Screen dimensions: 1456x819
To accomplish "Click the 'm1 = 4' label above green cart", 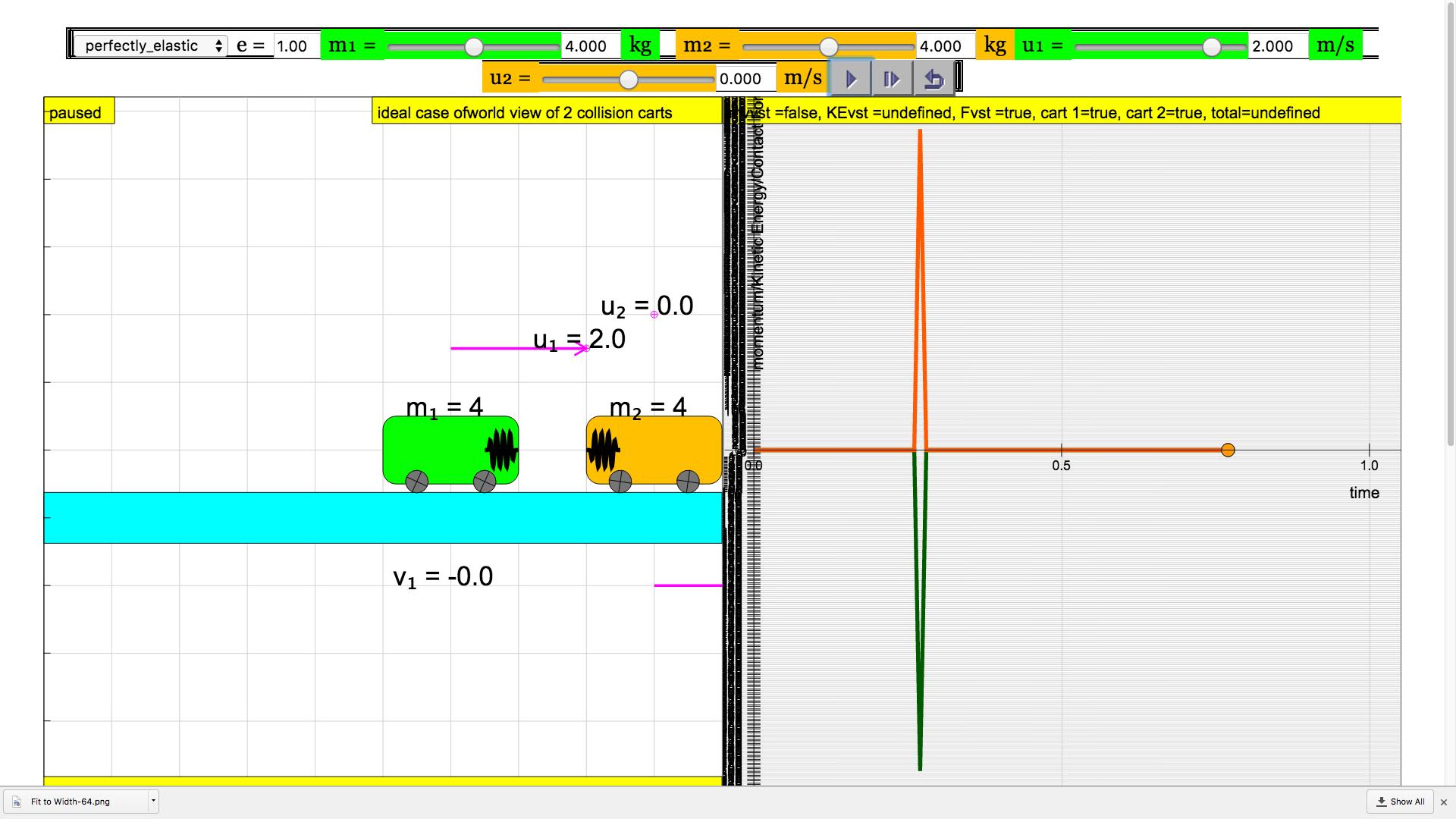I will point(444,408).
